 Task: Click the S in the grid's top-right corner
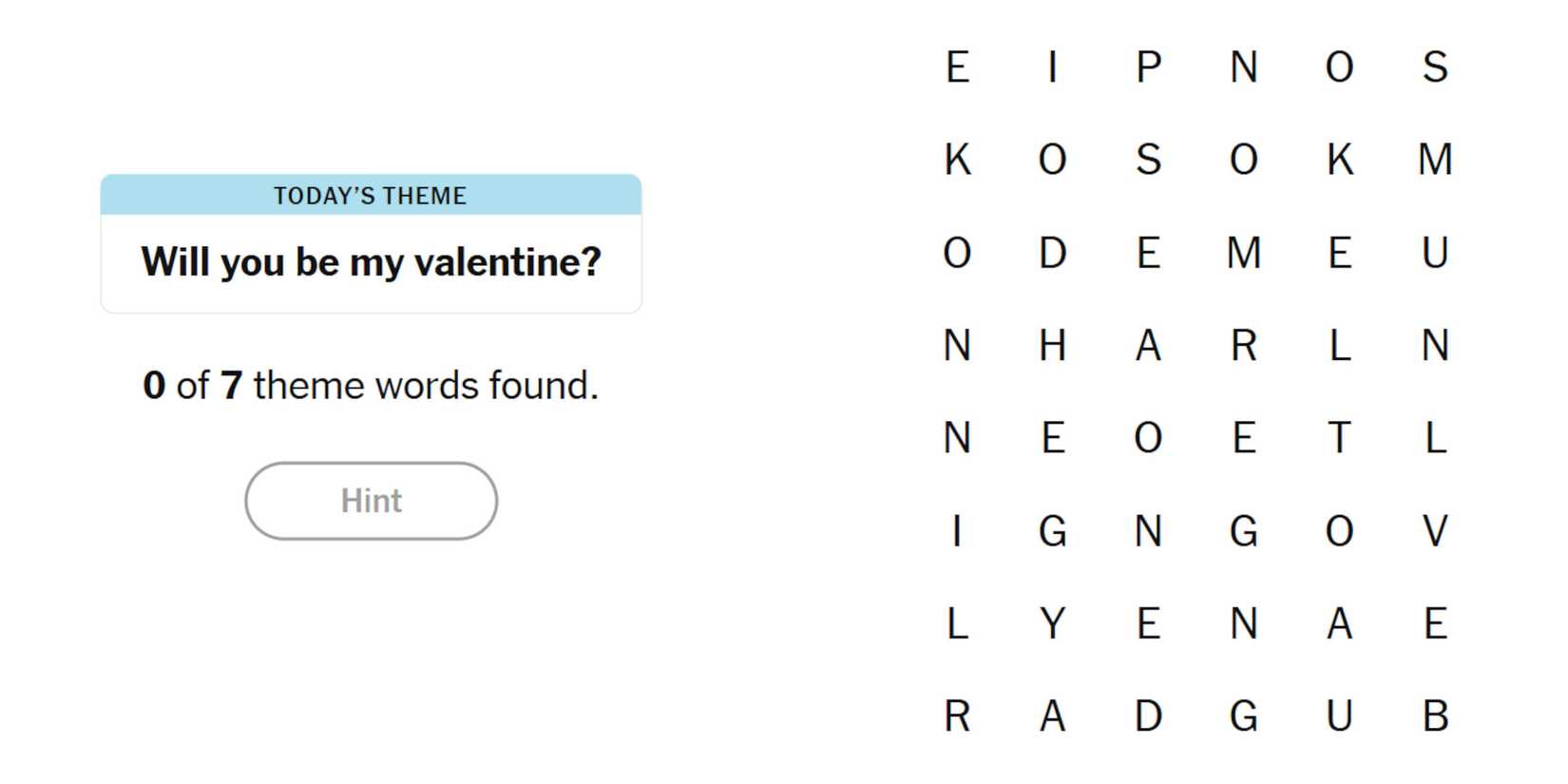1435,67
